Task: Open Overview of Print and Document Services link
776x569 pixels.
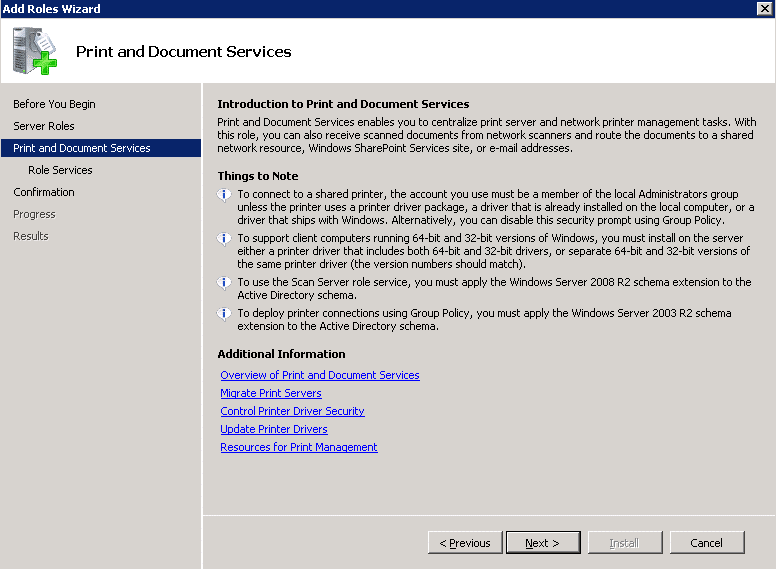Action: [x=320, y=375]
